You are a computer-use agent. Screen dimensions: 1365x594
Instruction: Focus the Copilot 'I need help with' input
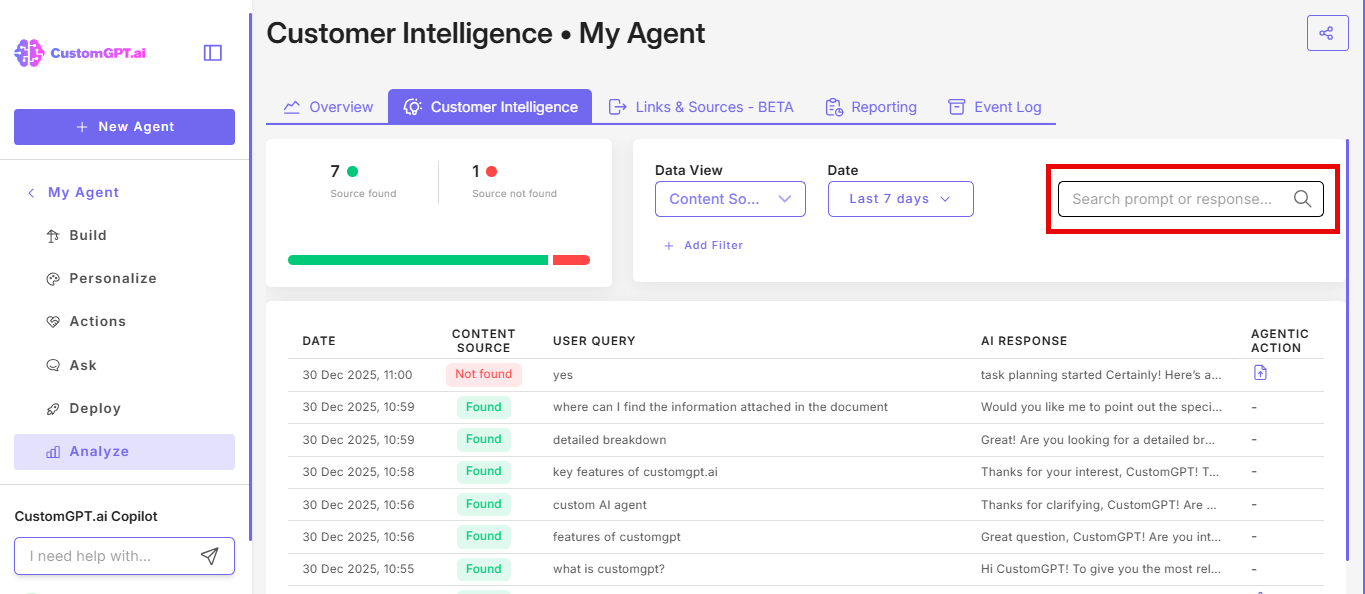tap(124, 556)
